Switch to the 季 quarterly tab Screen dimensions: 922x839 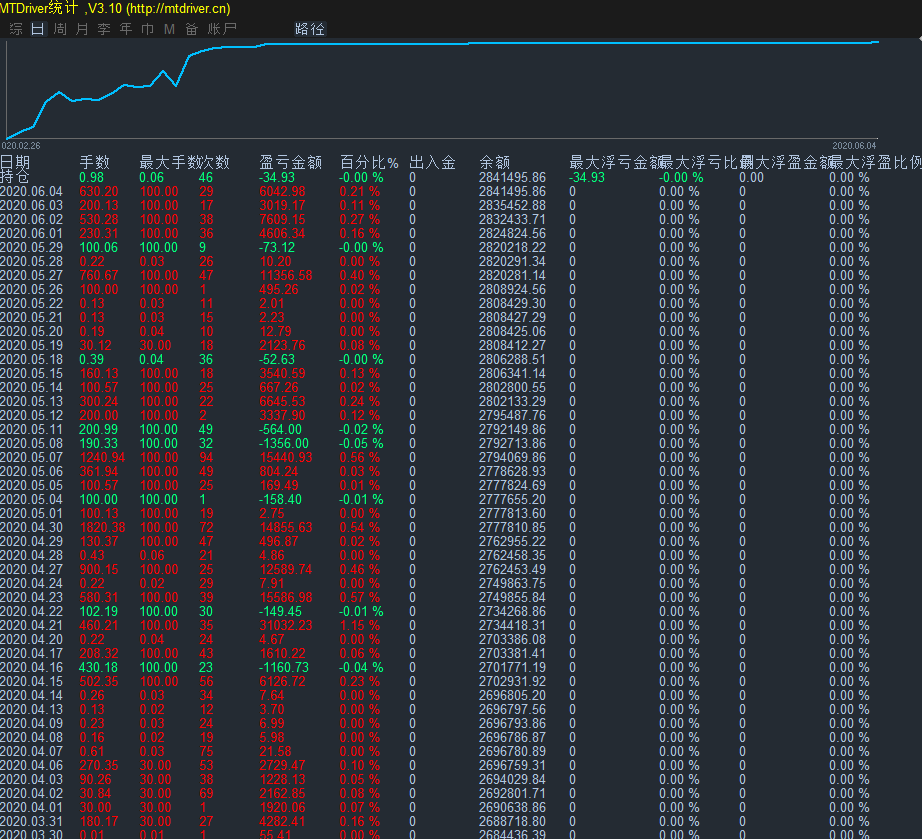(x=104, y=29)
